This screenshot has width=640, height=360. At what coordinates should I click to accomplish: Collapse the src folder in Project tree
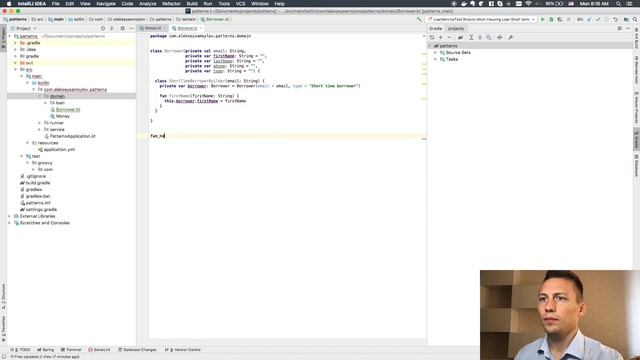click(16, 70)
